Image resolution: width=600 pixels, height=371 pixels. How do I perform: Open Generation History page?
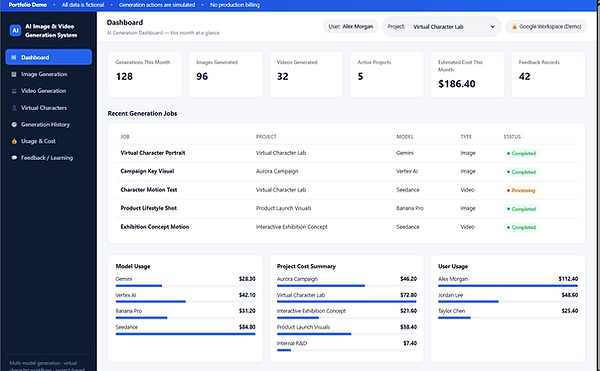coord(49,125)
